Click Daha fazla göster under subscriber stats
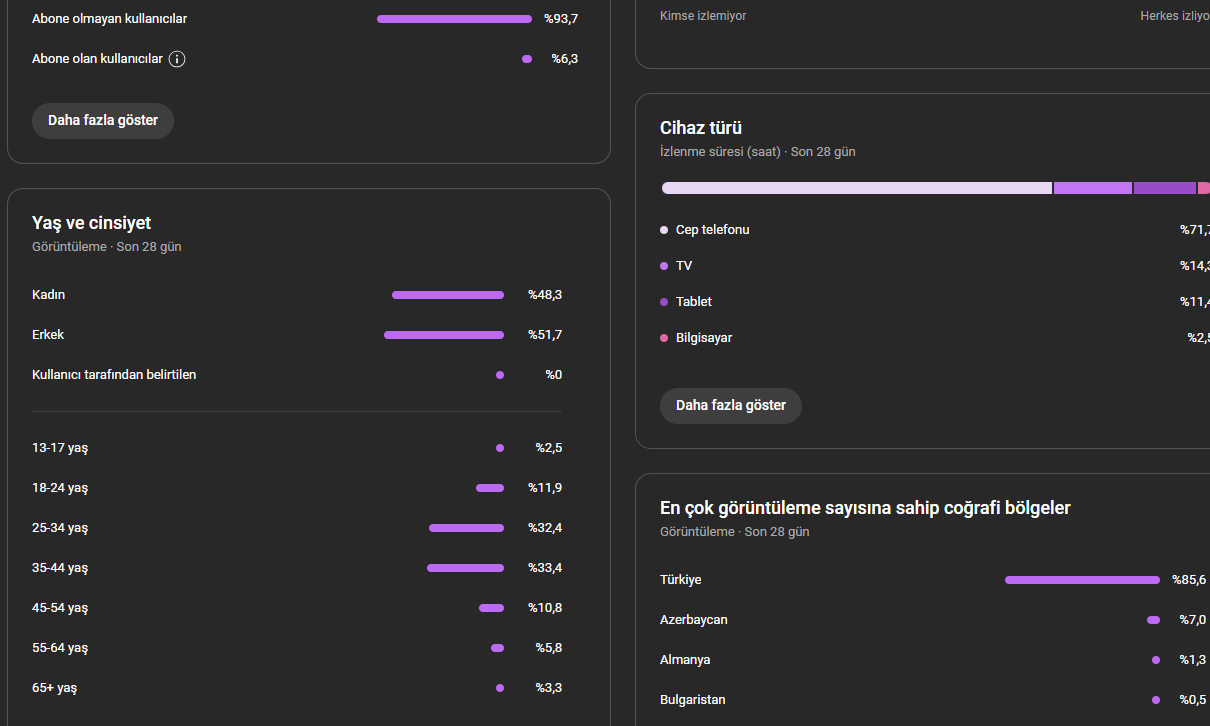Viewport: 1210px width, 726px height. coord(103,120)
